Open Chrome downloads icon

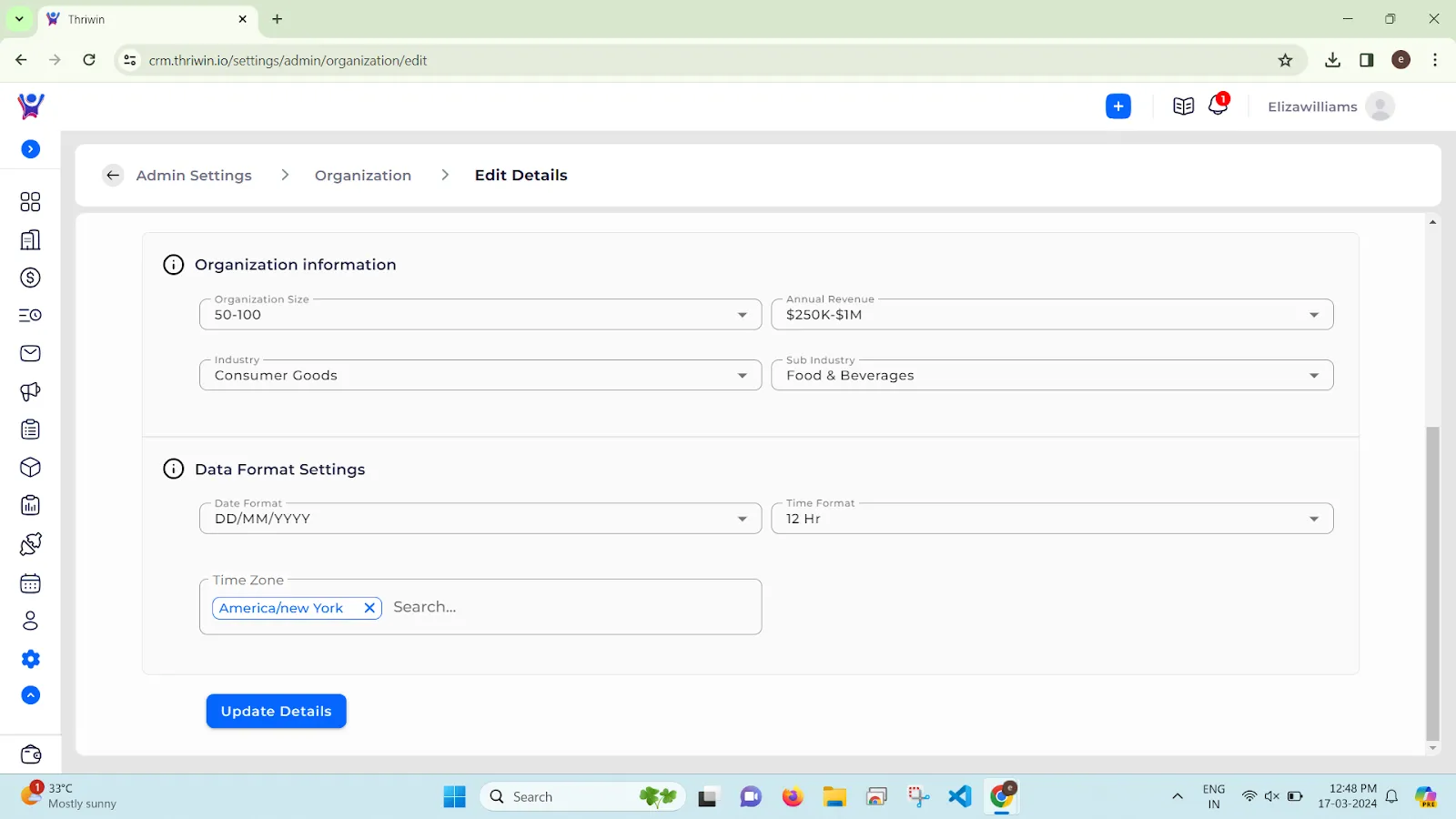pos(1333,60)
